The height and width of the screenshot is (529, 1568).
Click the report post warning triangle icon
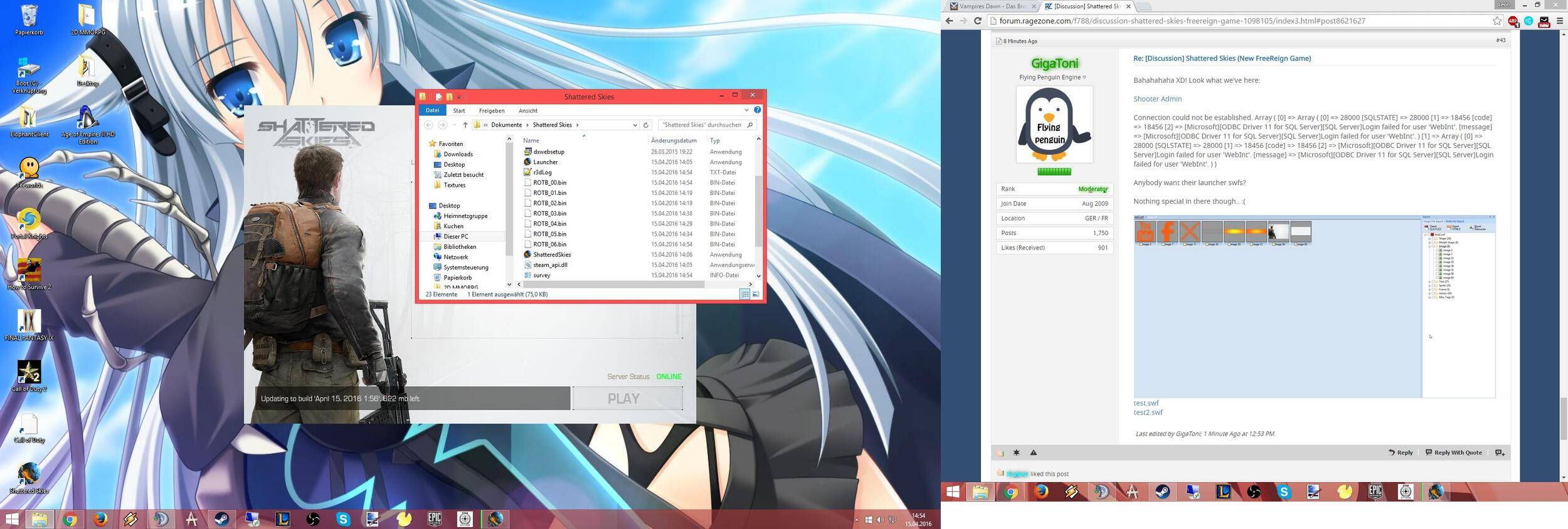coord(1034,453)
